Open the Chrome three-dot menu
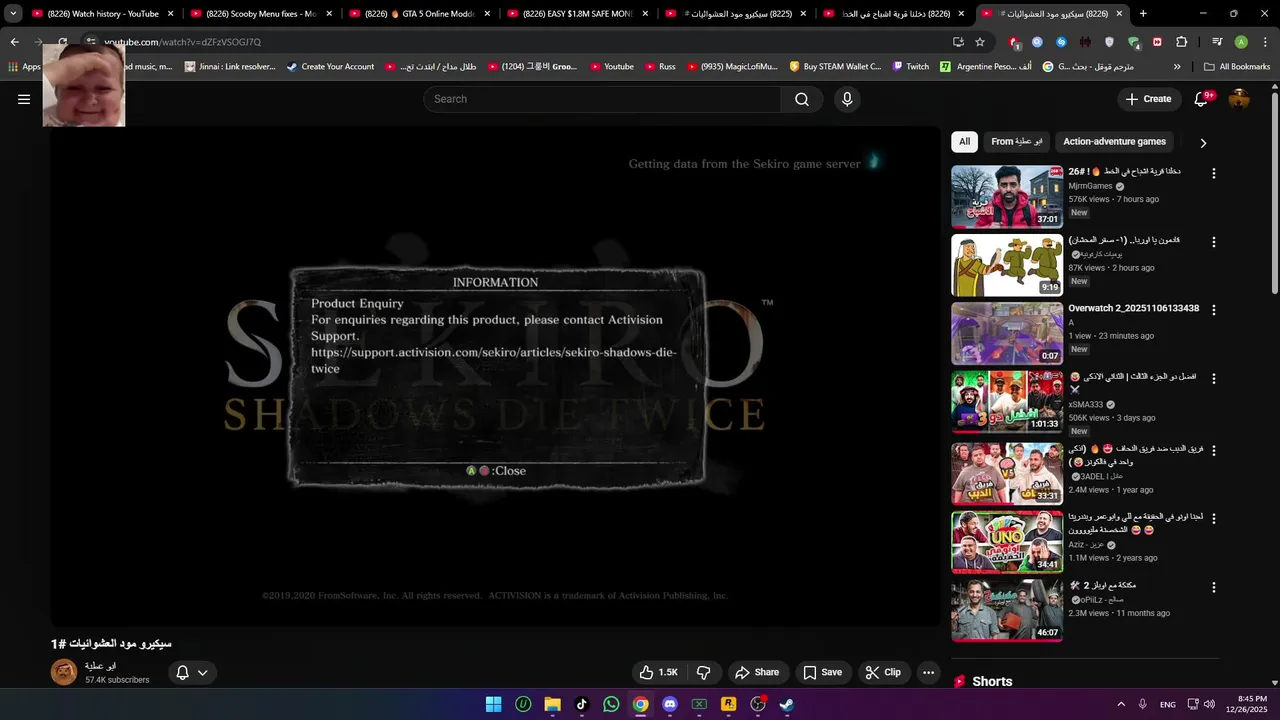 click(1265, 42)
